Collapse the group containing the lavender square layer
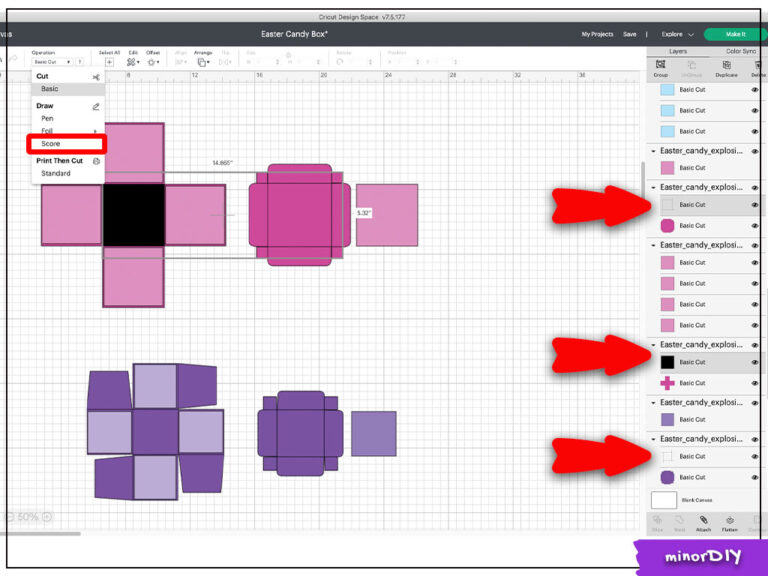768x576 pixels. coord(653,403)
